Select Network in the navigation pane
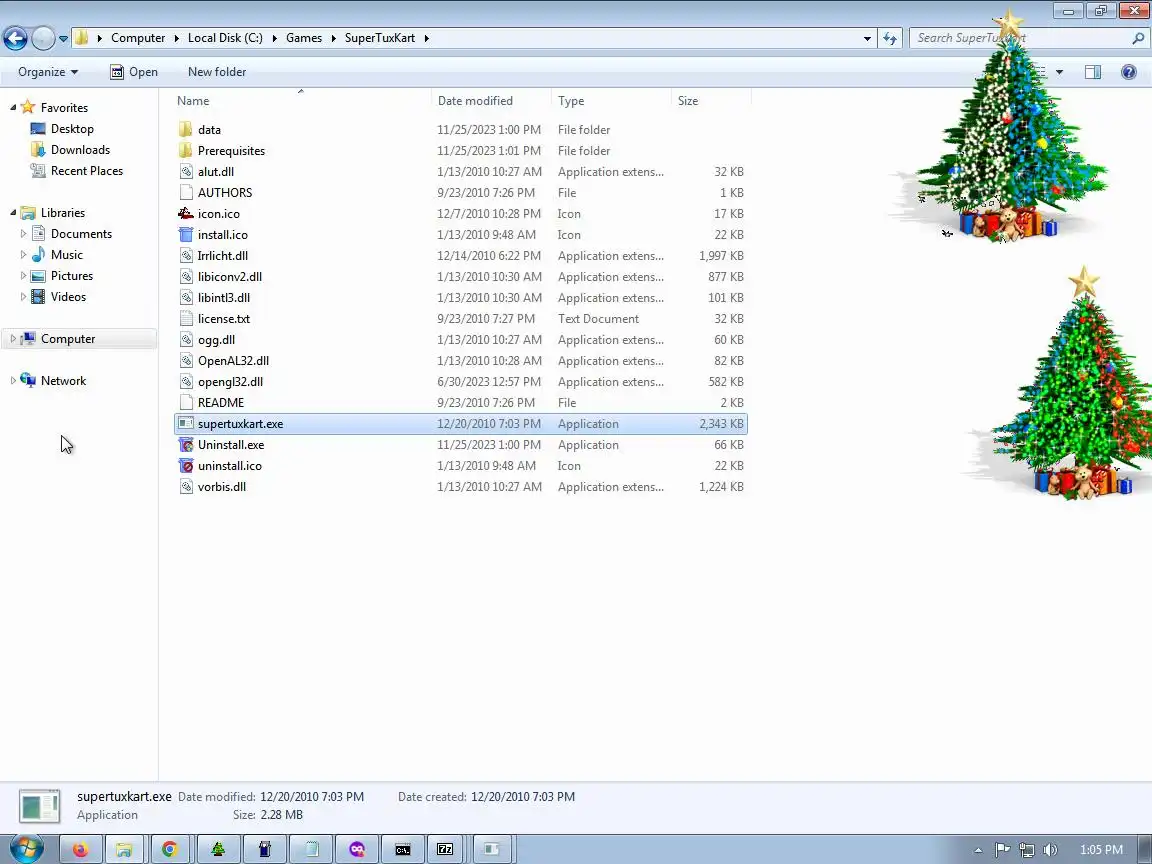 63,381
